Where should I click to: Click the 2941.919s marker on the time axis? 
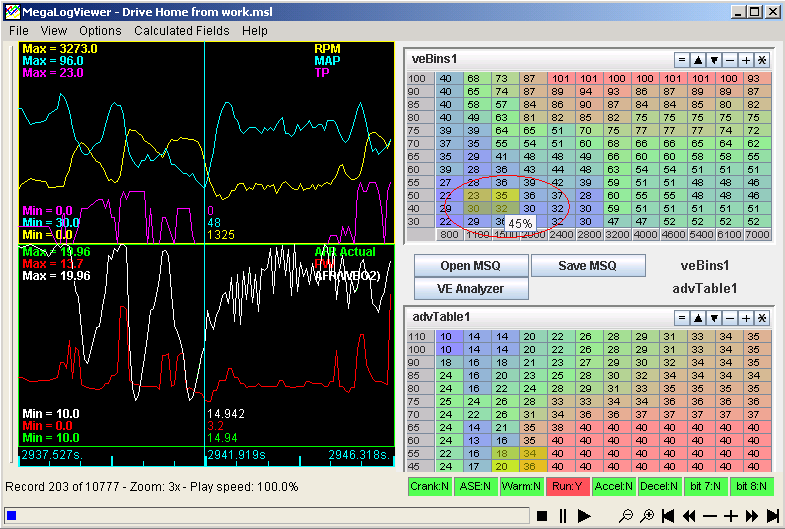point(236,455)
